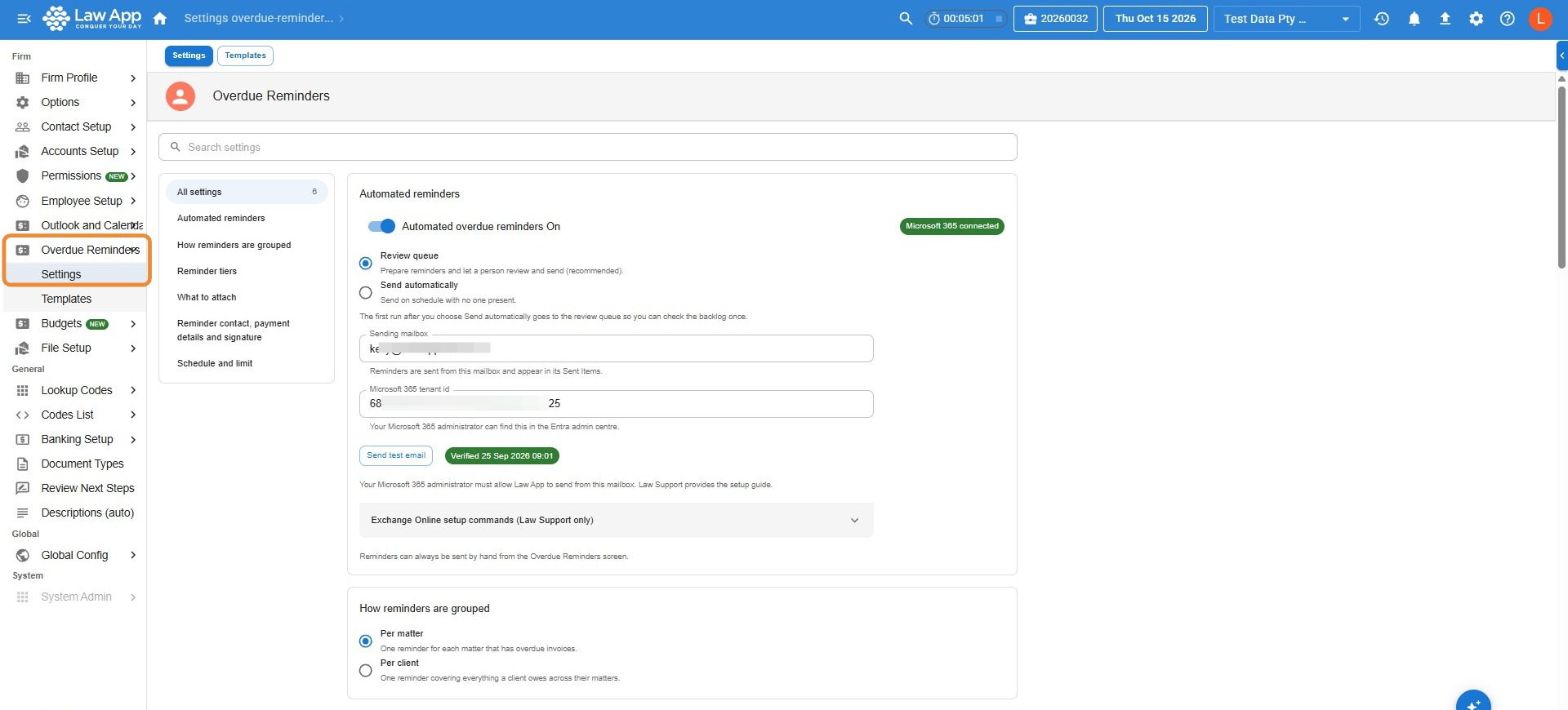The width and height of the screenshot is (1568, 710).
Task: Click the Permissions shield icon
Action: click(x=23, y=176)
